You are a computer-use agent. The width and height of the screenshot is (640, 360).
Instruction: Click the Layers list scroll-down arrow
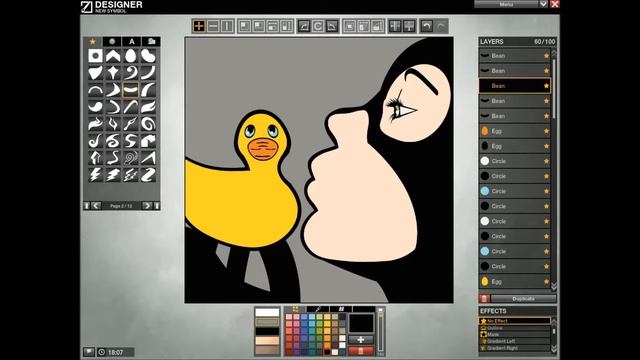click(x=554, y=287)
